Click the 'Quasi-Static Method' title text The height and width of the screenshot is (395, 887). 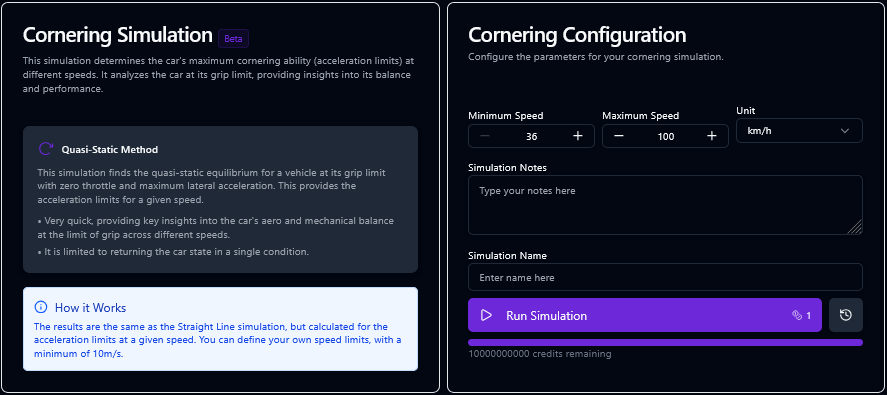(110, 149)
